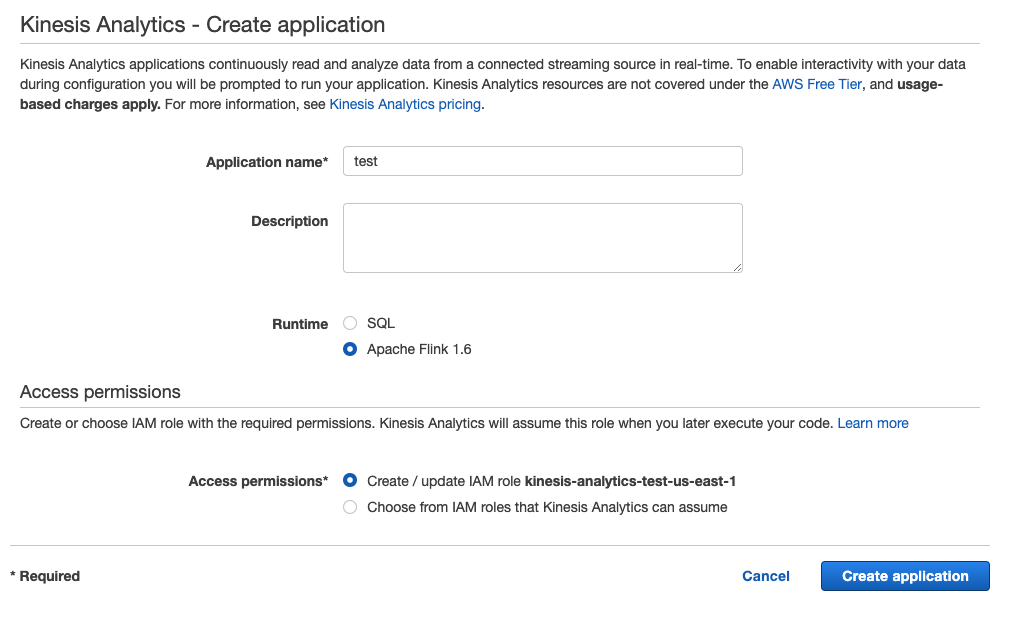Follow the Learn more link
The height and width of the screenshot is (621, 1034).
(872, 423)
